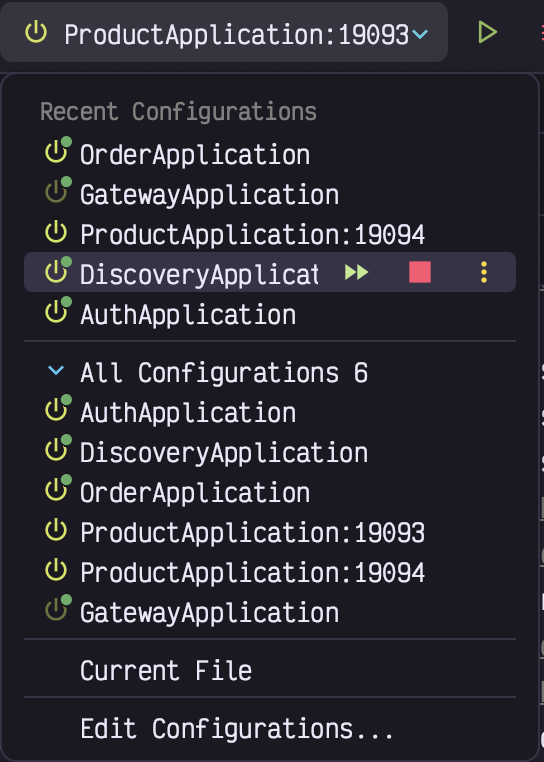The image size is (544, 762).
Task: Open Edit Configurations... dialog
Action: (270, 728)
